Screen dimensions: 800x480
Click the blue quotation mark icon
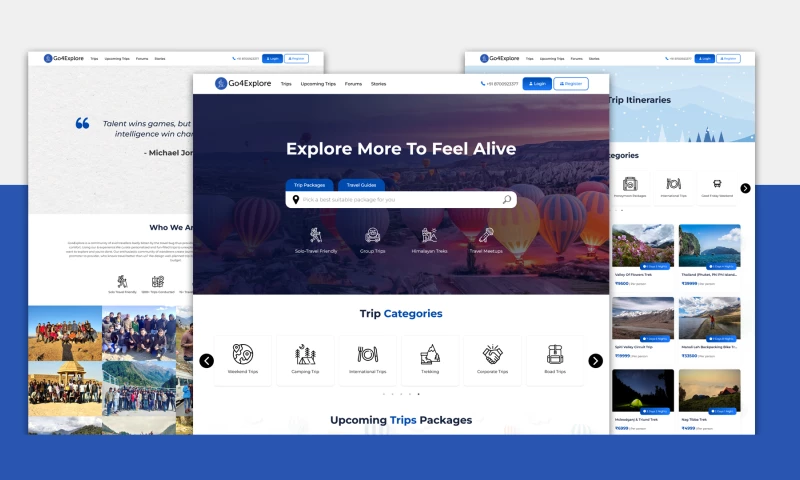coord(82,123)
